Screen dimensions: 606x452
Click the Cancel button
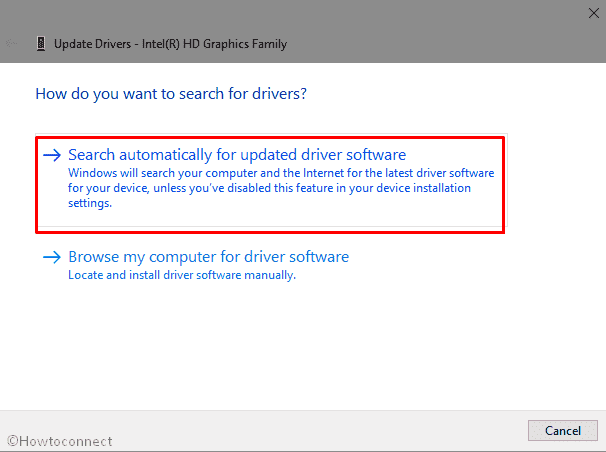coord(563,430)
